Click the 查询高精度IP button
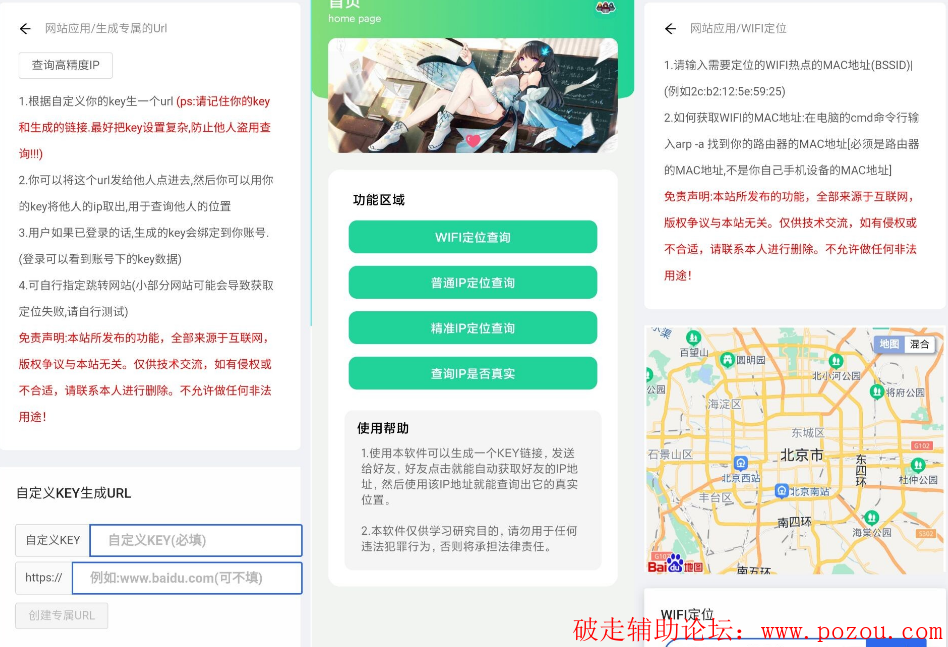This screenshot has width=948, height=647. click(x=66, y=65)
